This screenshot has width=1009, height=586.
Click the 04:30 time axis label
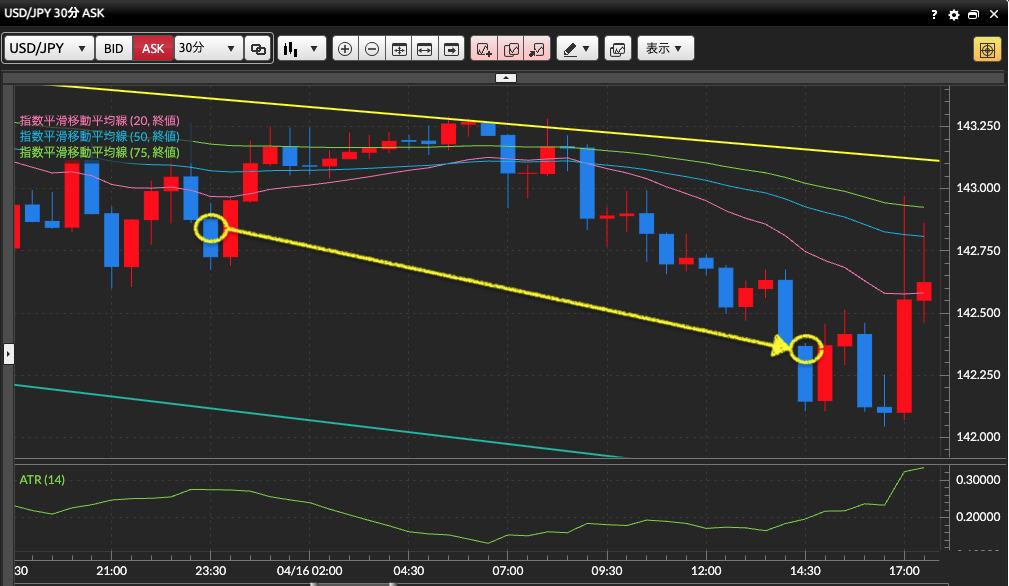409,571
